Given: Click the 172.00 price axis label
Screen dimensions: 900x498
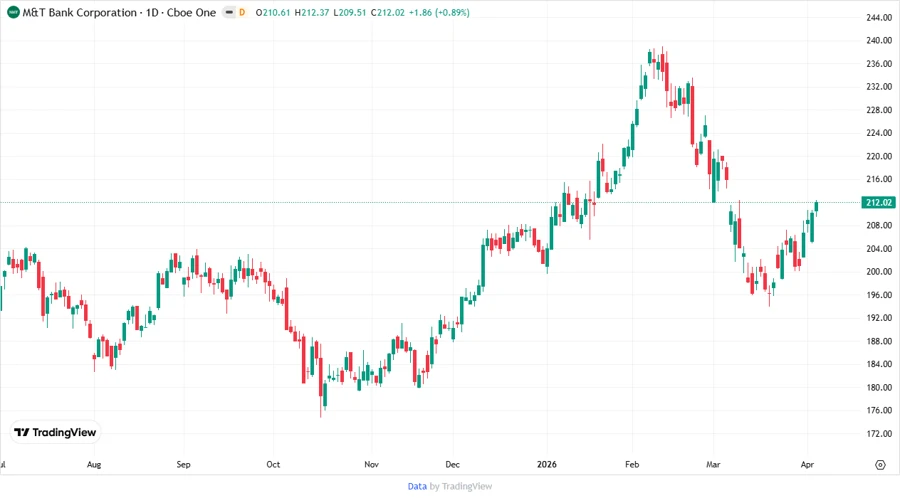Looking at the screenshot, I should point(879,433).
